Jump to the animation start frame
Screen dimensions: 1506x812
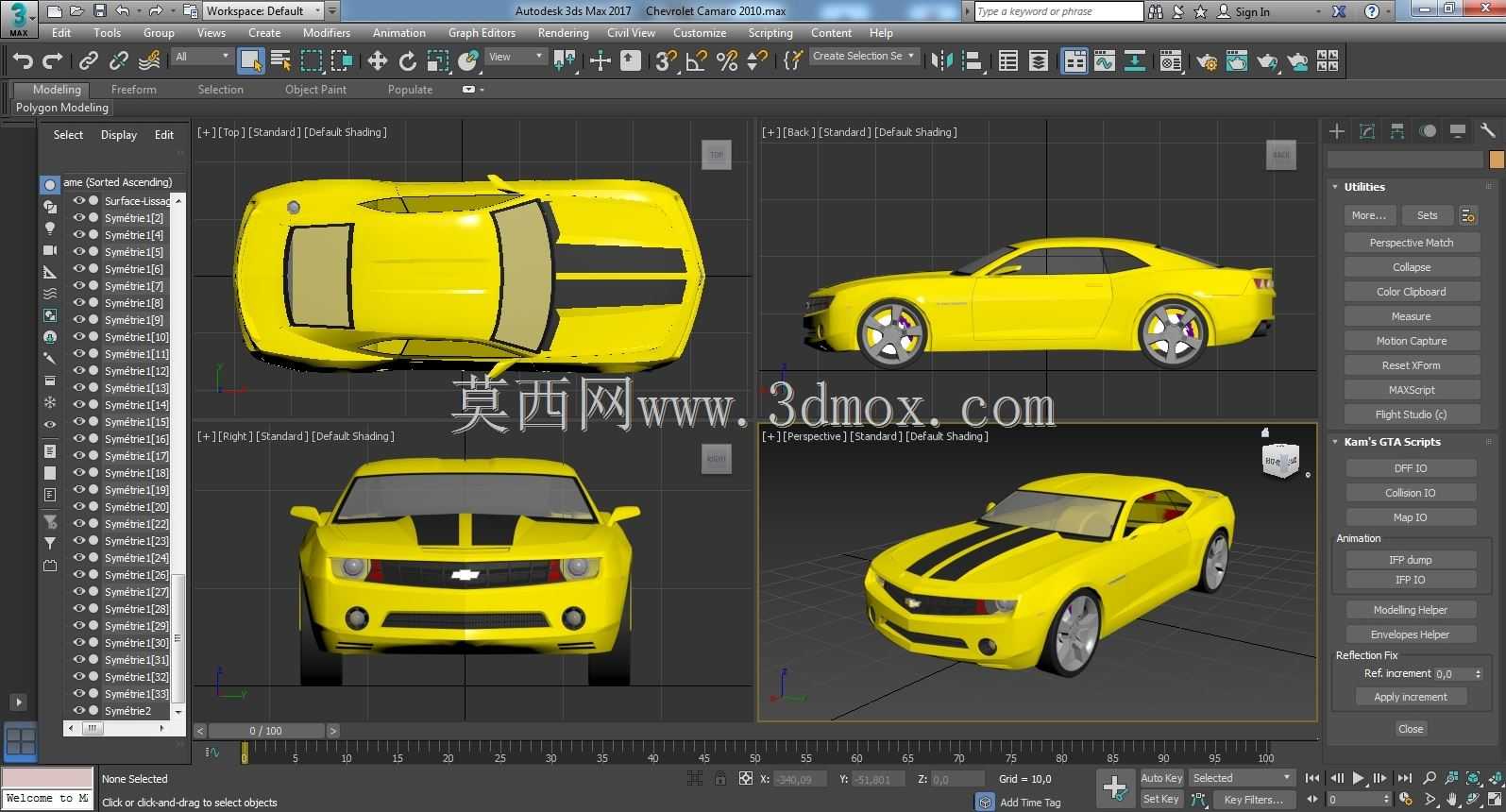click(x=1312, y=778)
